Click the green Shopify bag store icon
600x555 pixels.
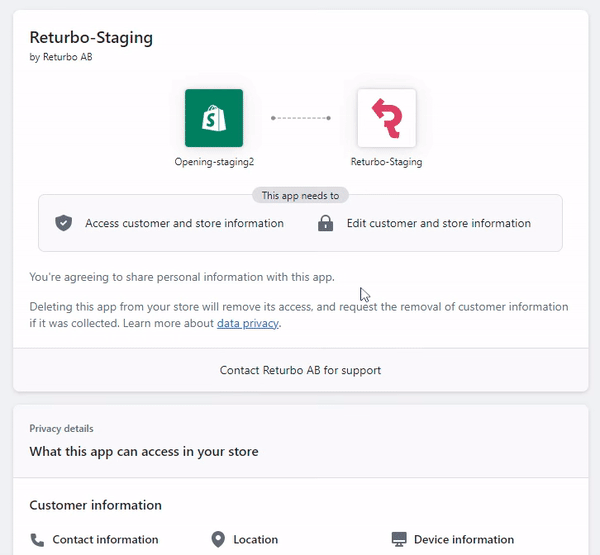pyautogui.click(x=214, y=118)
